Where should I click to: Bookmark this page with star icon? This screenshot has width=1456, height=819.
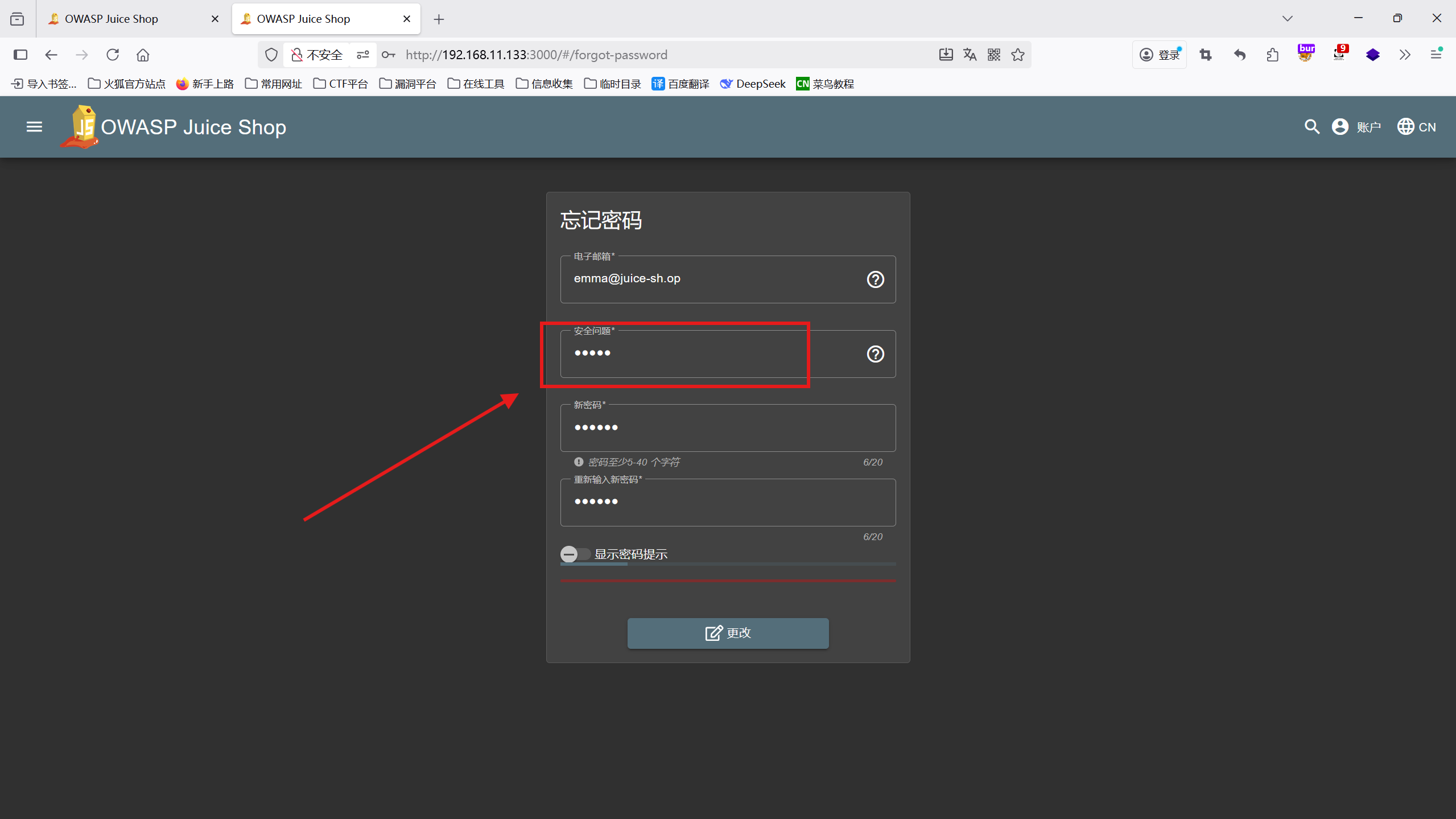pyautogui.click(x=1018, y=55)
